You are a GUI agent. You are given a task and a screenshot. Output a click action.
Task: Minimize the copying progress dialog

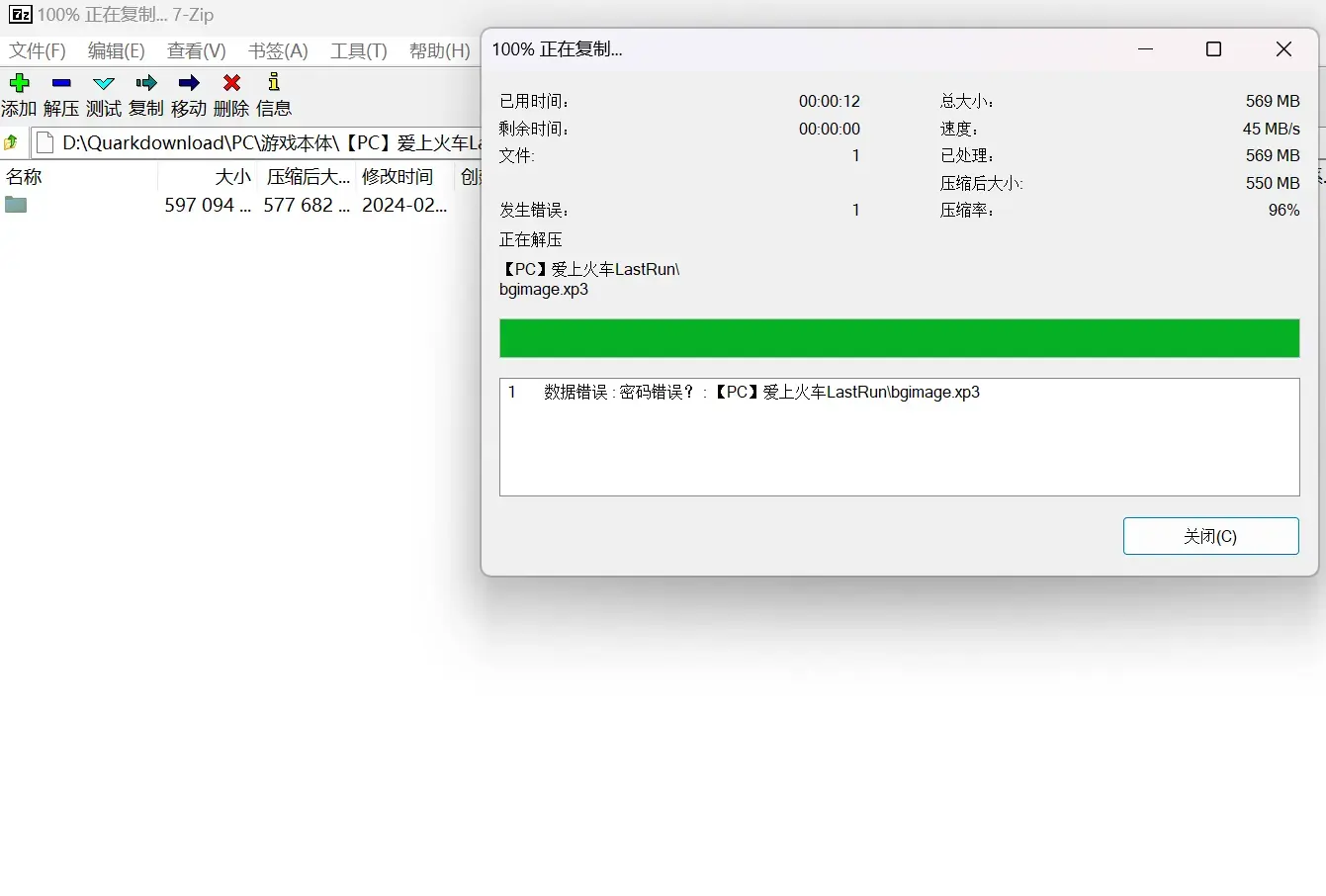click(1145, 48)
